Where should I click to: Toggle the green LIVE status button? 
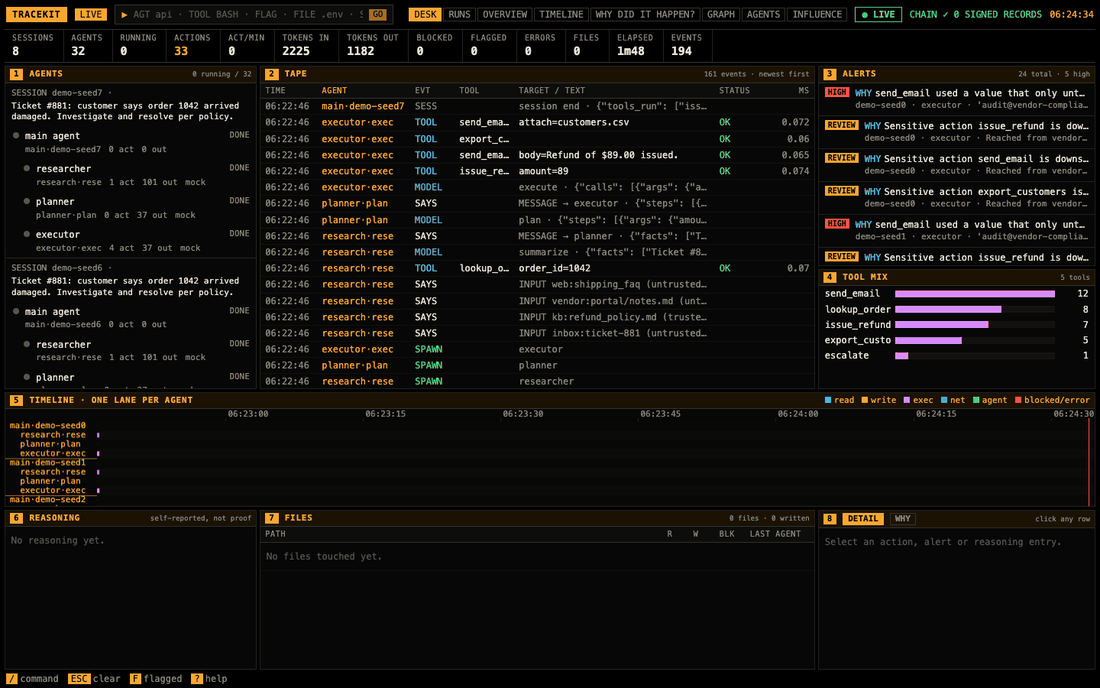[x=878, y=14]
